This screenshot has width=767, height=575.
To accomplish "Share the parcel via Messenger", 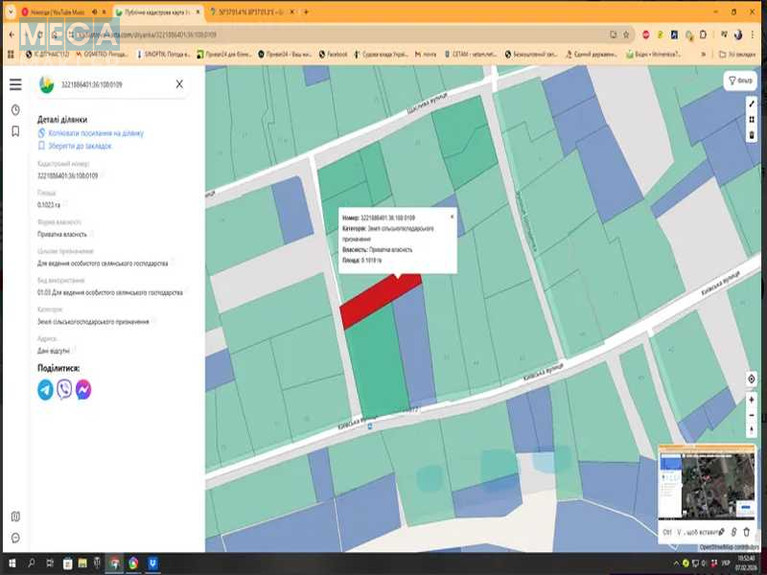I will pos(84,390).
